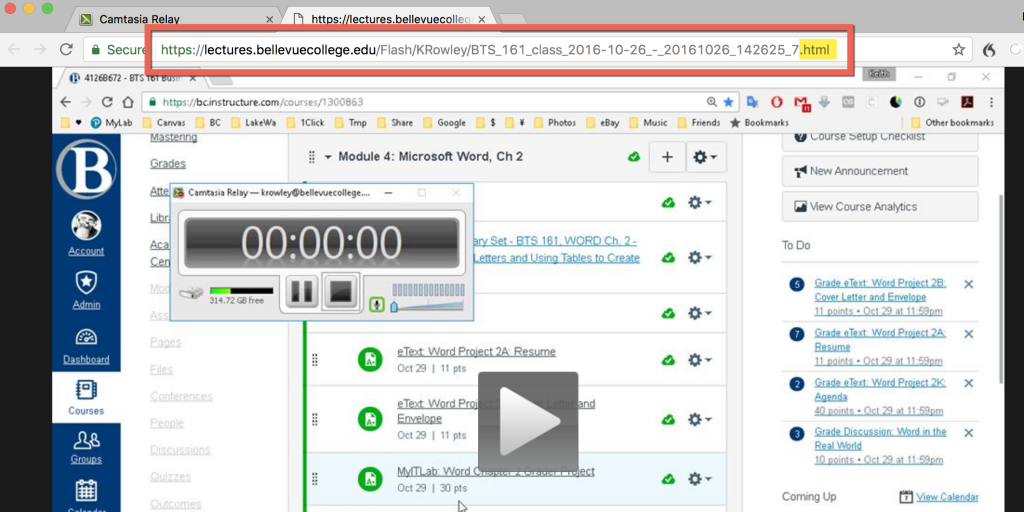The image size is (1024, 512).
Task: Click the Gmail extension icon in inner Chrome
Action: (802, 103)
